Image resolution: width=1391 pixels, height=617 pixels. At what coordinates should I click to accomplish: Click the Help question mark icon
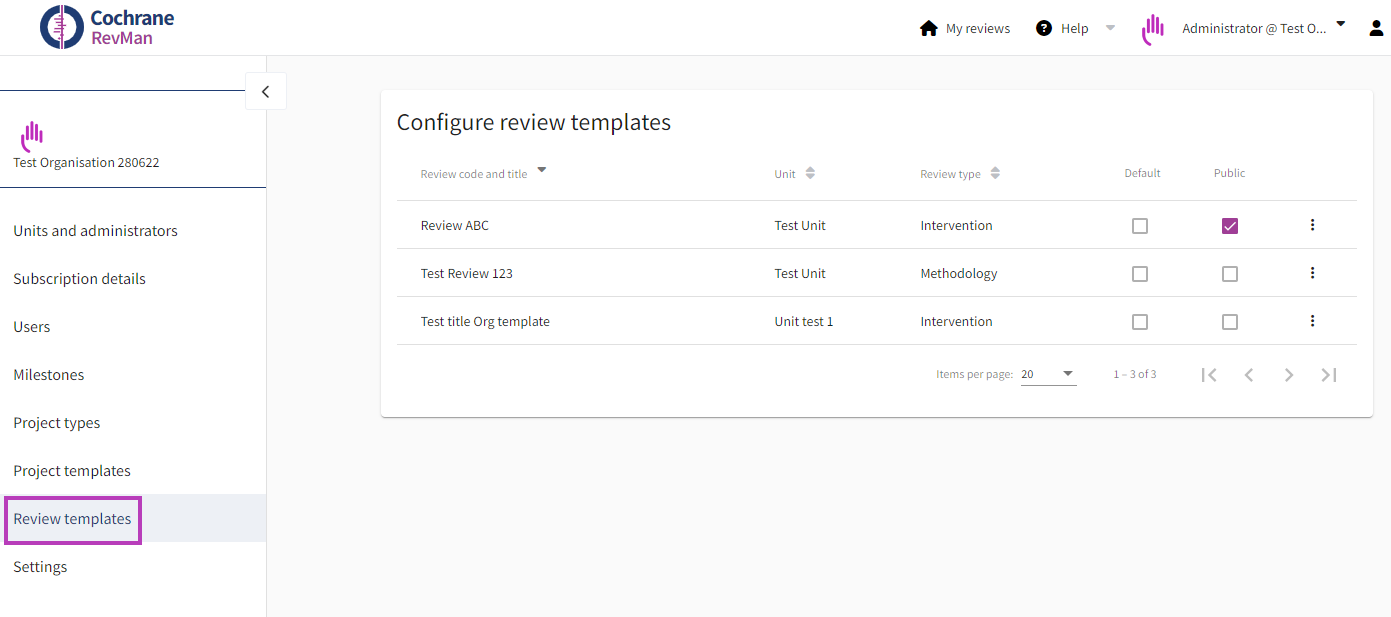click(x=1044, y=28)
